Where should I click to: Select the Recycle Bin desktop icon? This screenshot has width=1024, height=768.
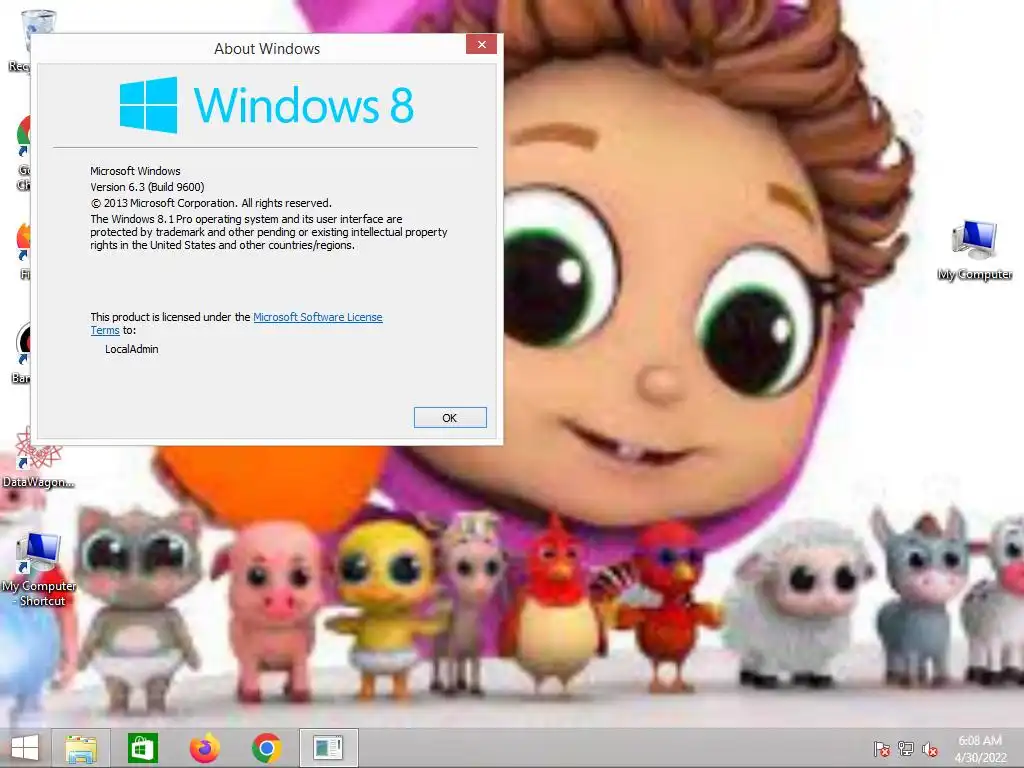click(x=22, y=39)
